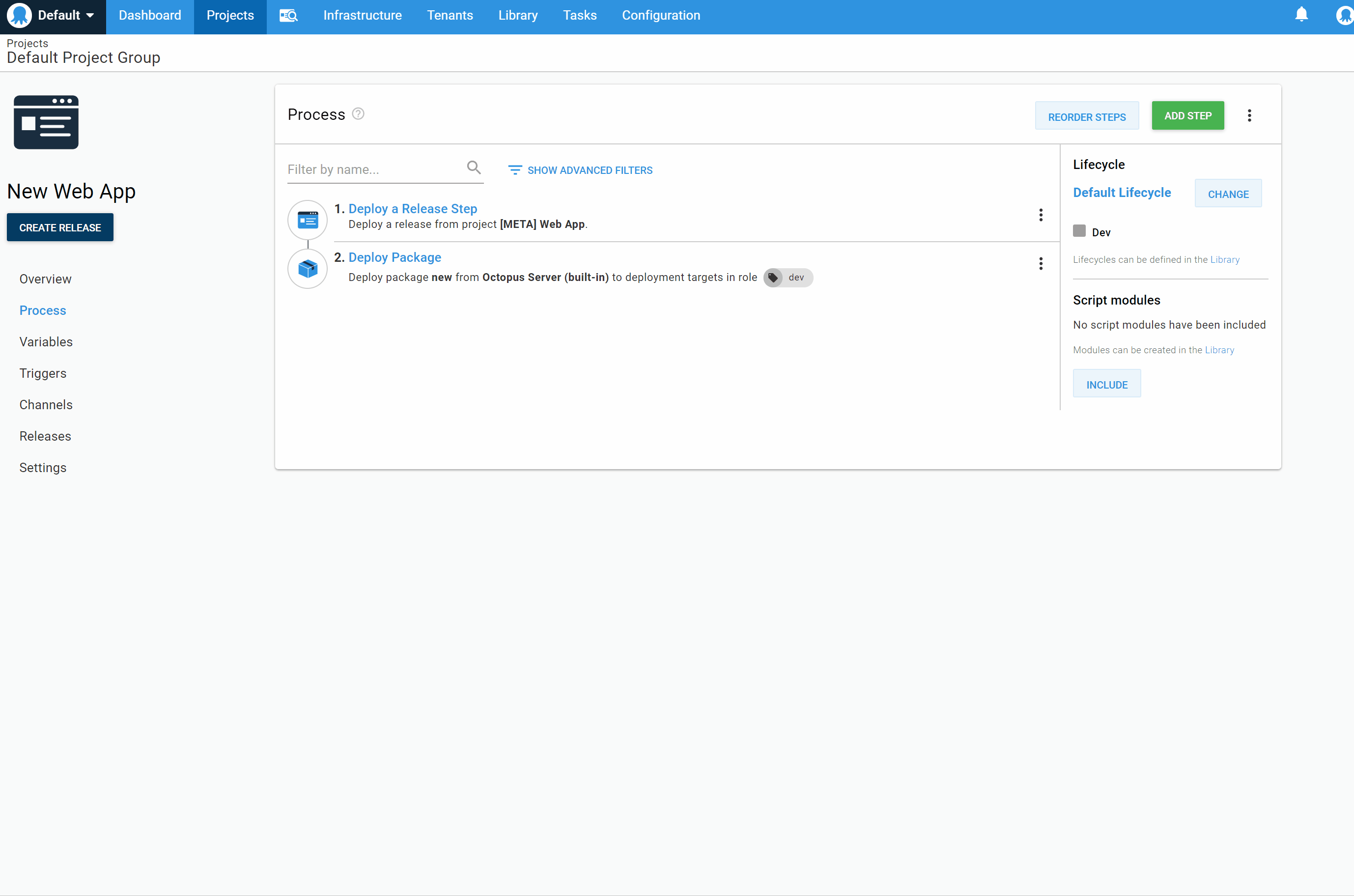This screenshot has height=896, width=1354.
Task: Click the New Web App project logo
Action: coord(46,122)
